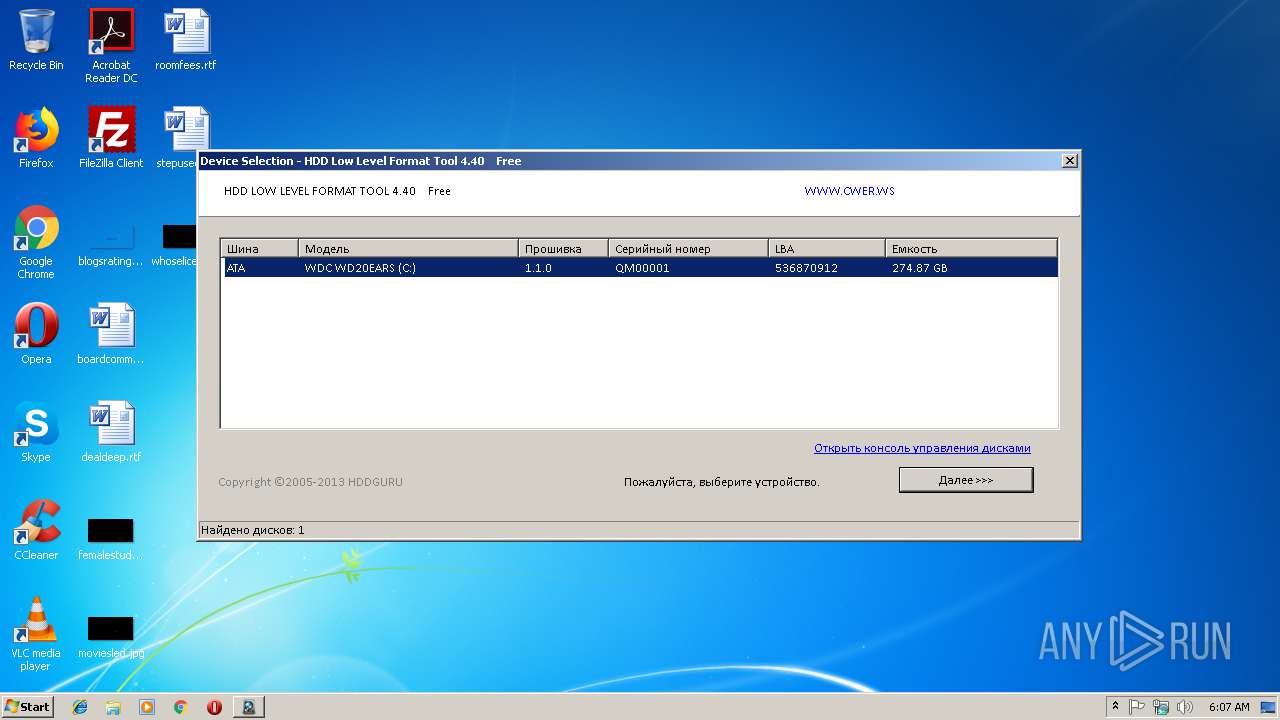The width and height of the screenshot is (1280, 720).
Task: Open network status tray icon
Action: coord(1161,707)
